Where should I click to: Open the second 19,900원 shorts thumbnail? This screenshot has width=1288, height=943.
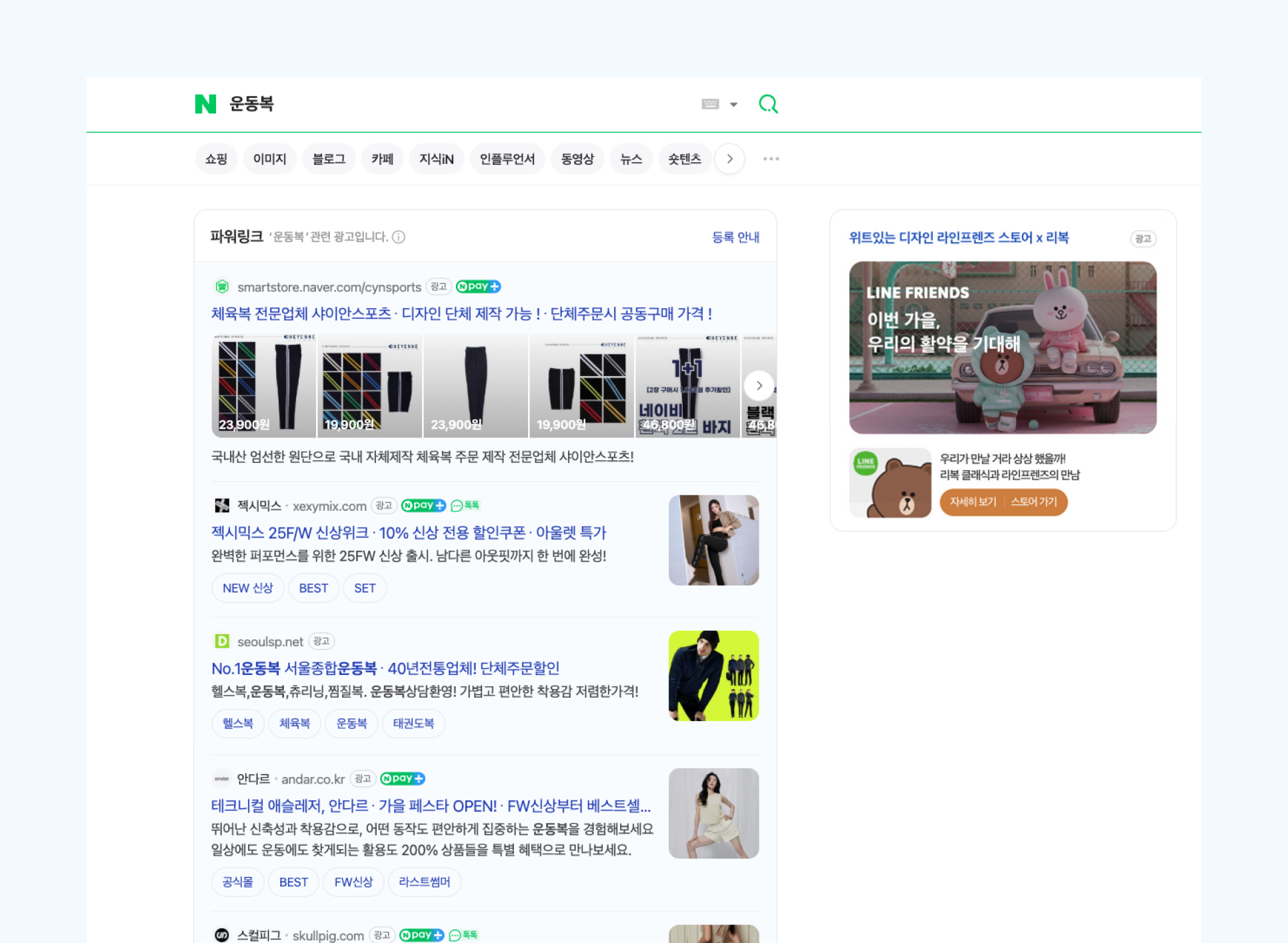pyautogui.click(x=581, y=385)
